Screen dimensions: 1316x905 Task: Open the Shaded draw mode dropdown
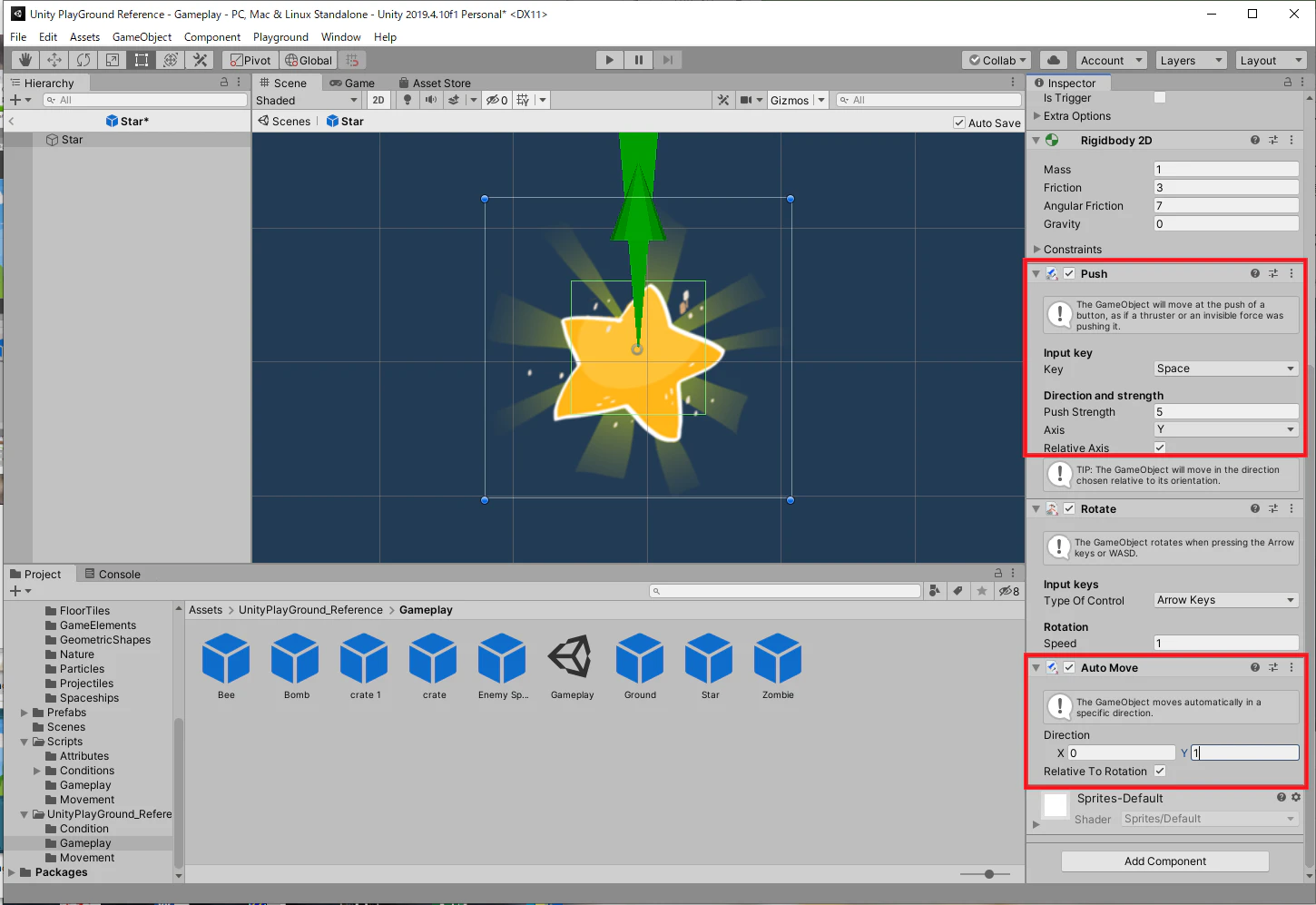click(307, 100)
